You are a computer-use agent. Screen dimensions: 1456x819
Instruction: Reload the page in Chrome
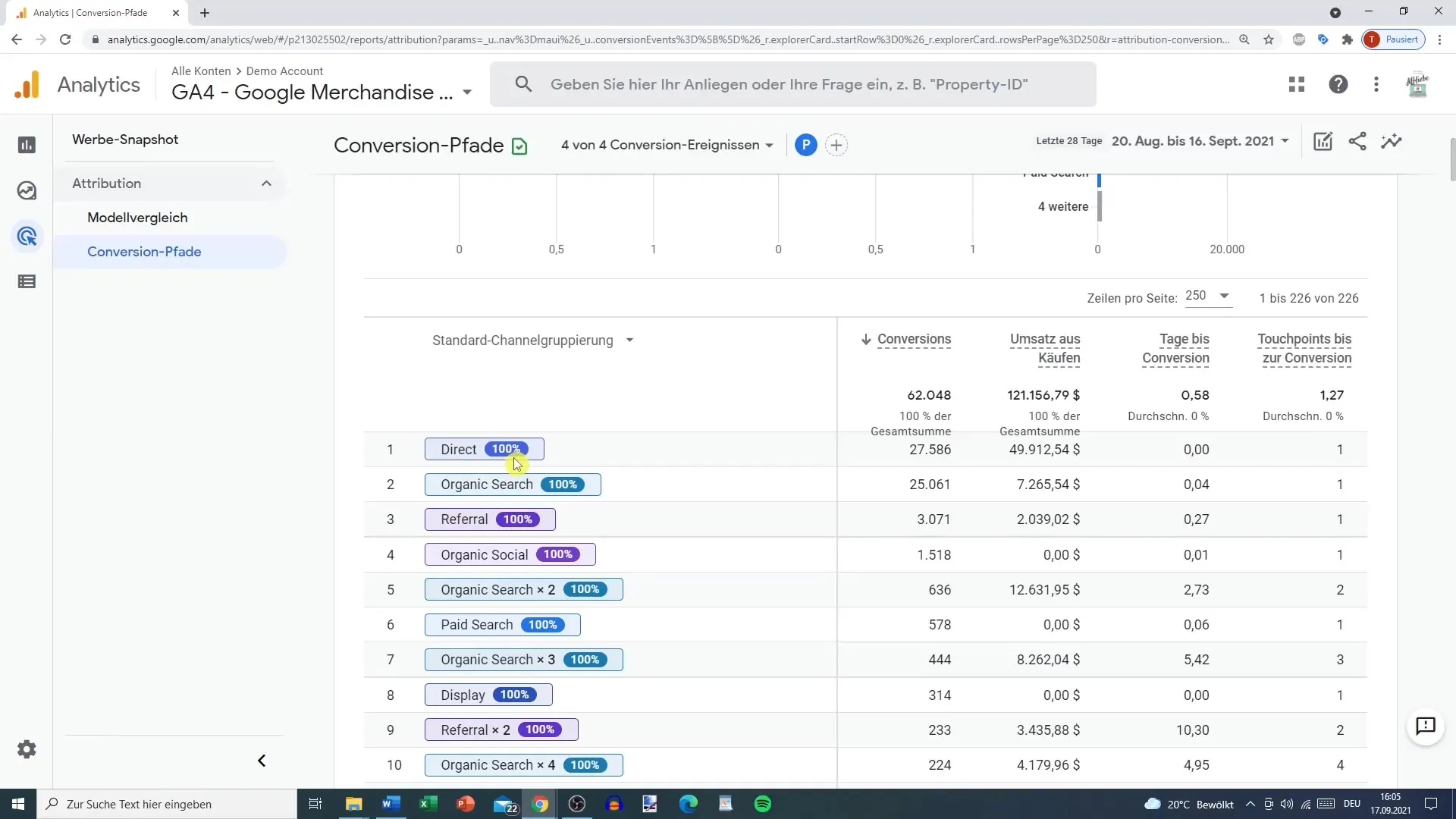pyautogui.click(x=65, y=39)
